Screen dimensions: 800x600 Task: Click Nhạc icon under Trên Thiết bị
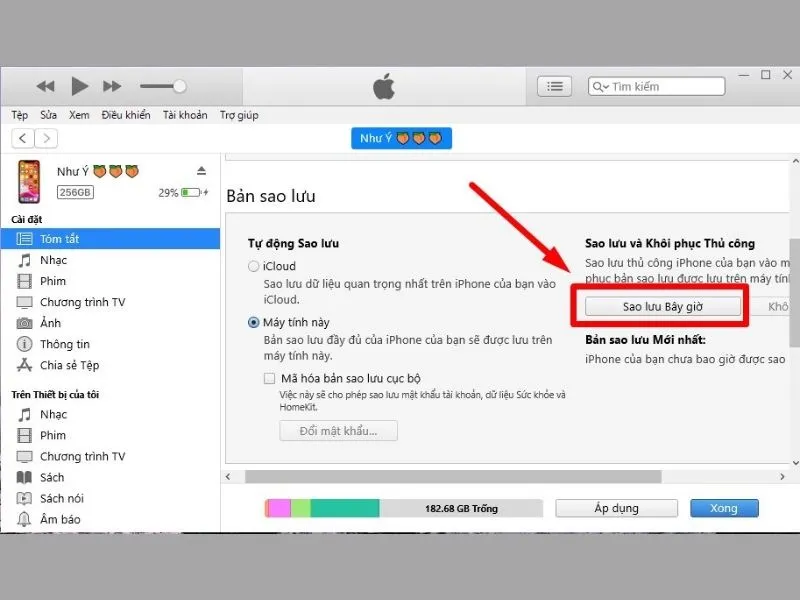[x=24, y=414]
